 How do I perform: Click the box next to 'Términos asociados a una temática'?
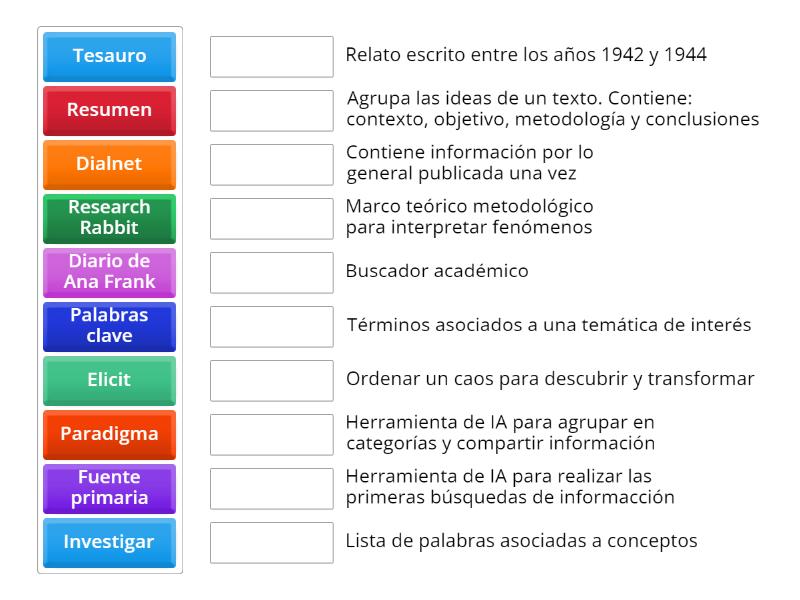271,326
